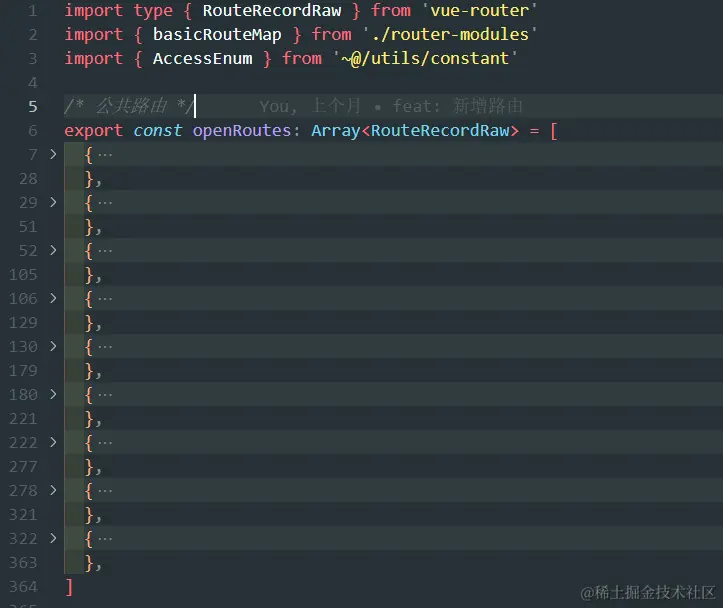Screen dimensions: 723x608
Task: Expand the folded block at line 180
Action: pyautogui.click(x=53, y=394)
